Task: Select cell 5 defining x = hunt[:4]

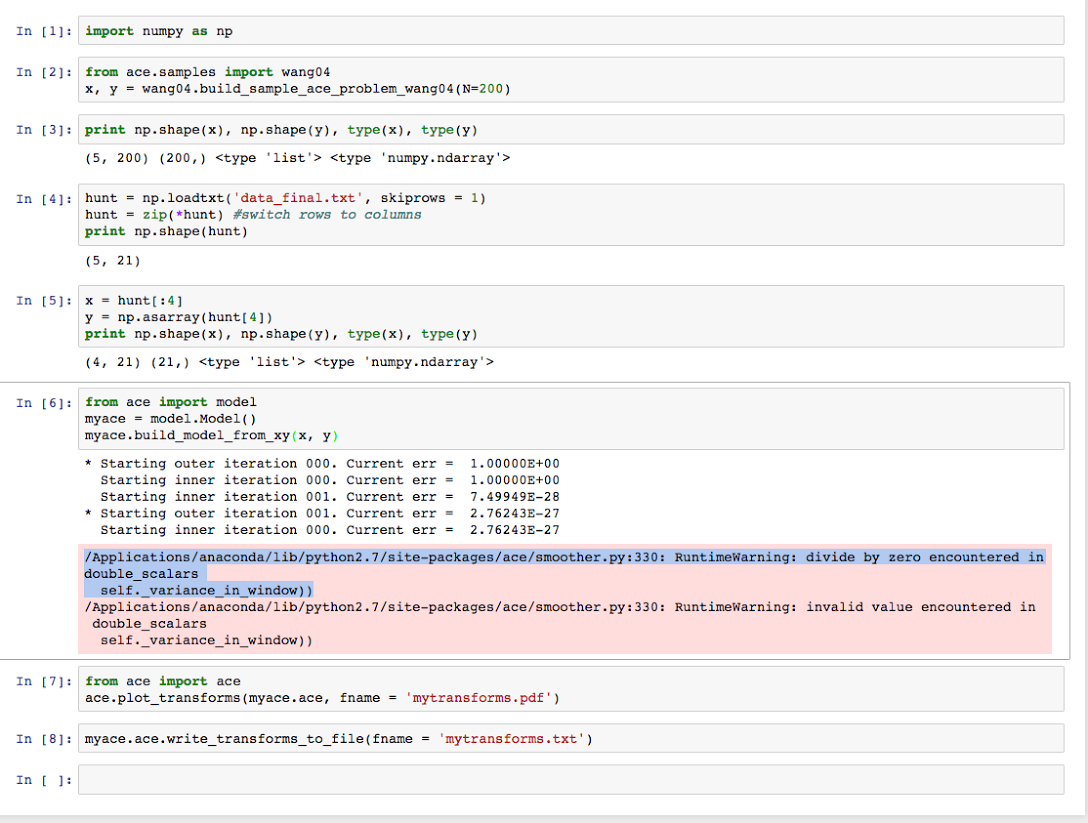Action: [x=571, y=316]
